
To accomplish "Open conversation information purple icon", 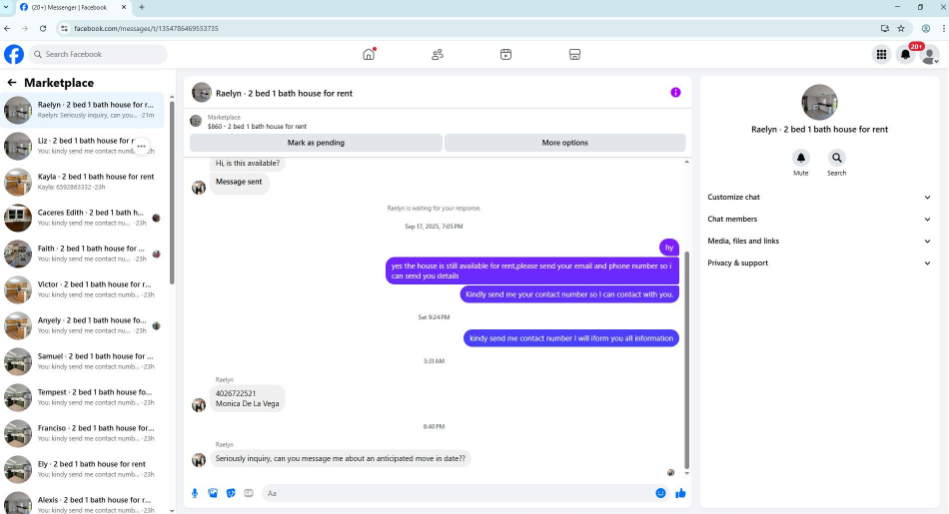I will click(675, 93).
